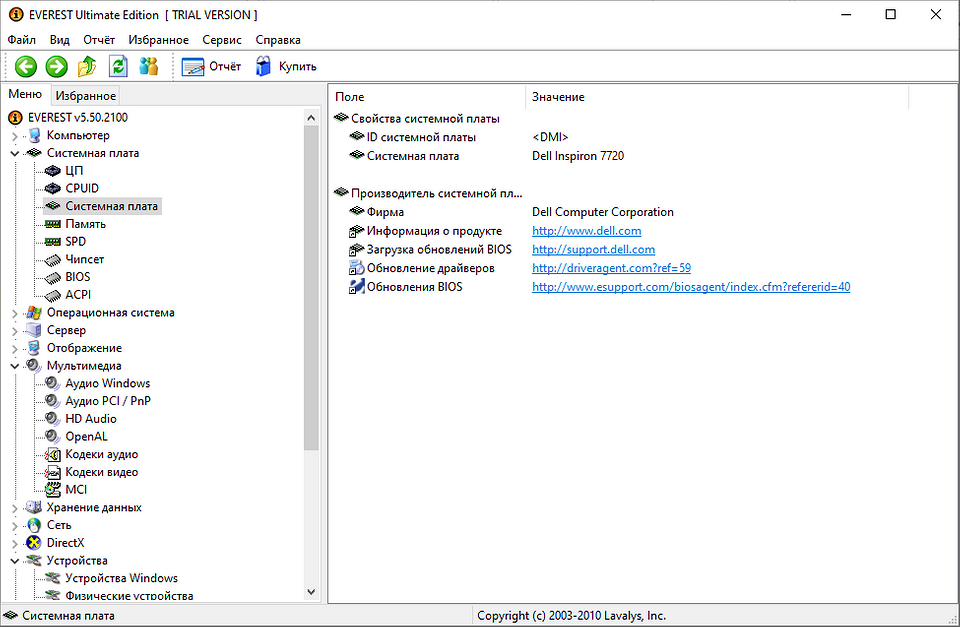
Task: Expand the Операционная система node
Action: coord(15,313)
